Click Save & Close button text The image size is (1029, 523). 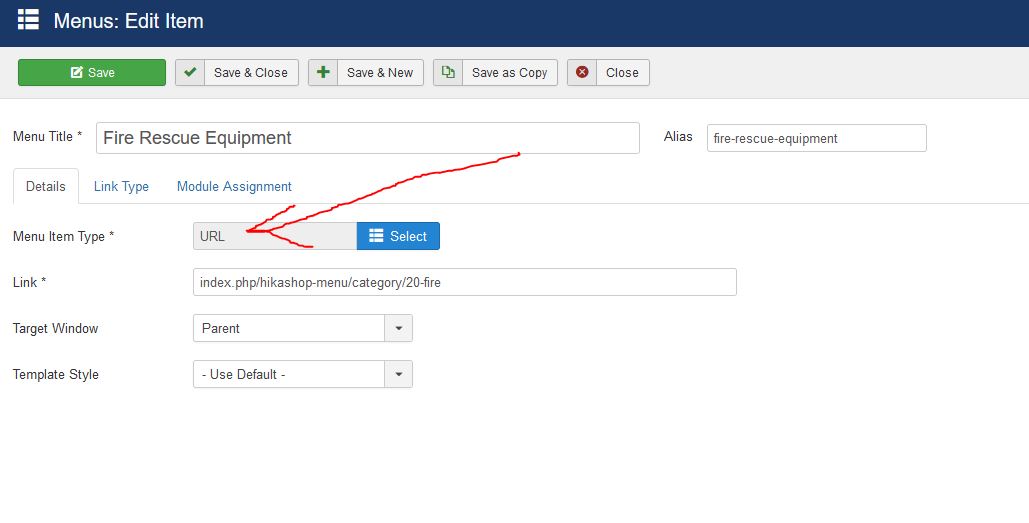click(251, 73)
